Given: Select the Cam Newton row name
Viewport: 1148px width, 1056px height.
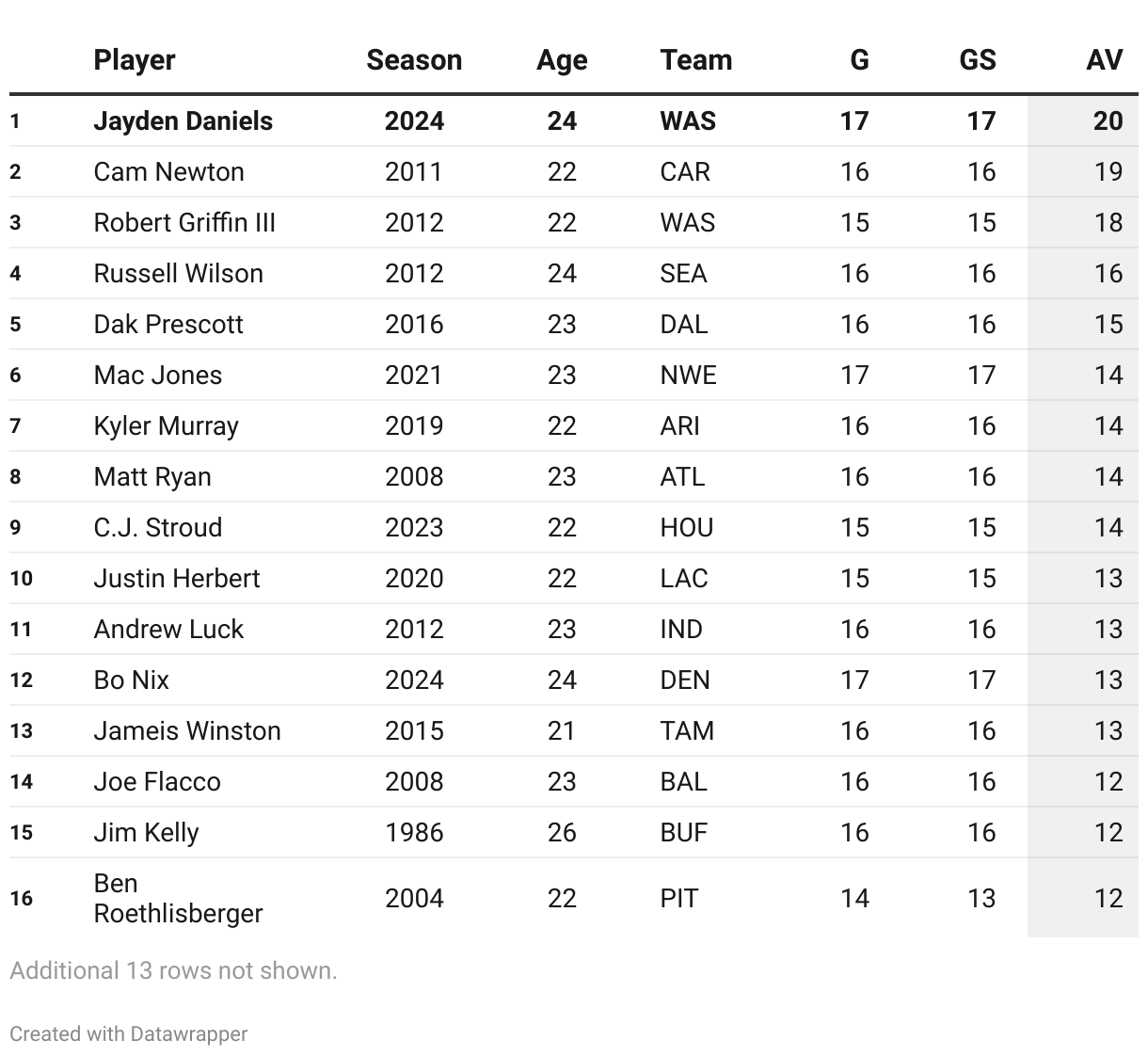Looking at the screenshot, I should coord(169,172).
